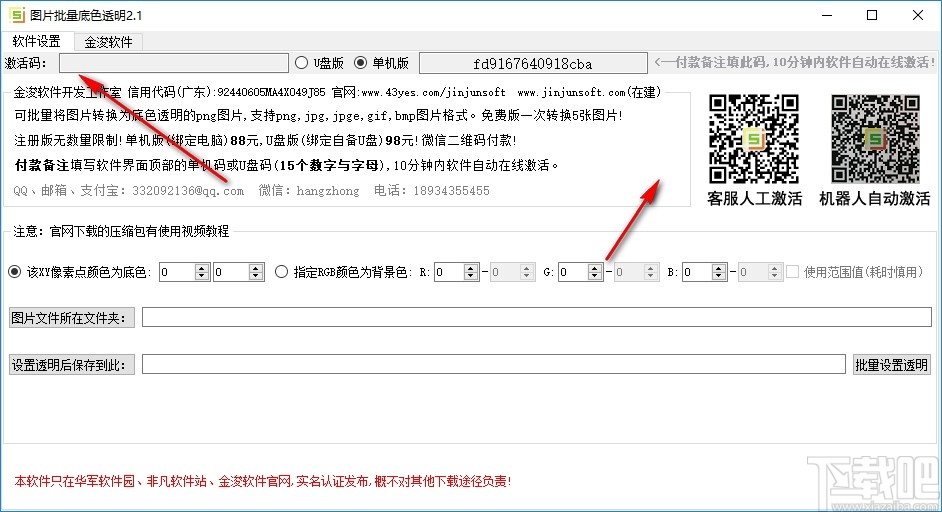Increase B value with up arrow

tap(719, 268)
